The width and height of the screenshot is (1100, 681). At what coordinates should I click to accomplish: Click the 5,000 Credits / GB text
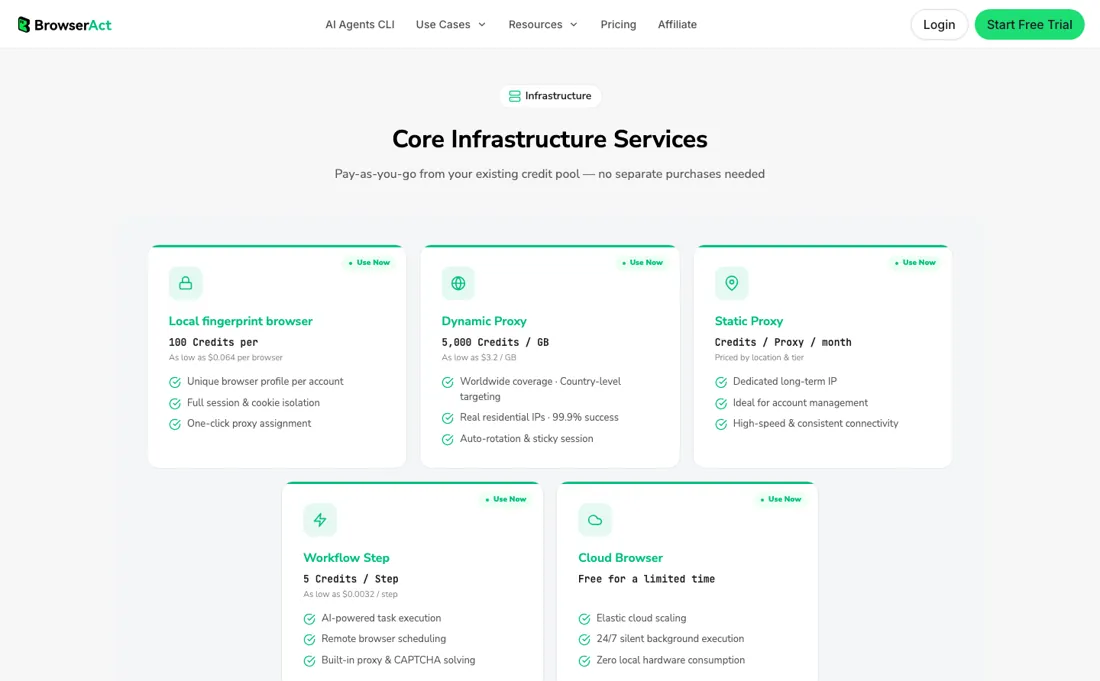495,342
